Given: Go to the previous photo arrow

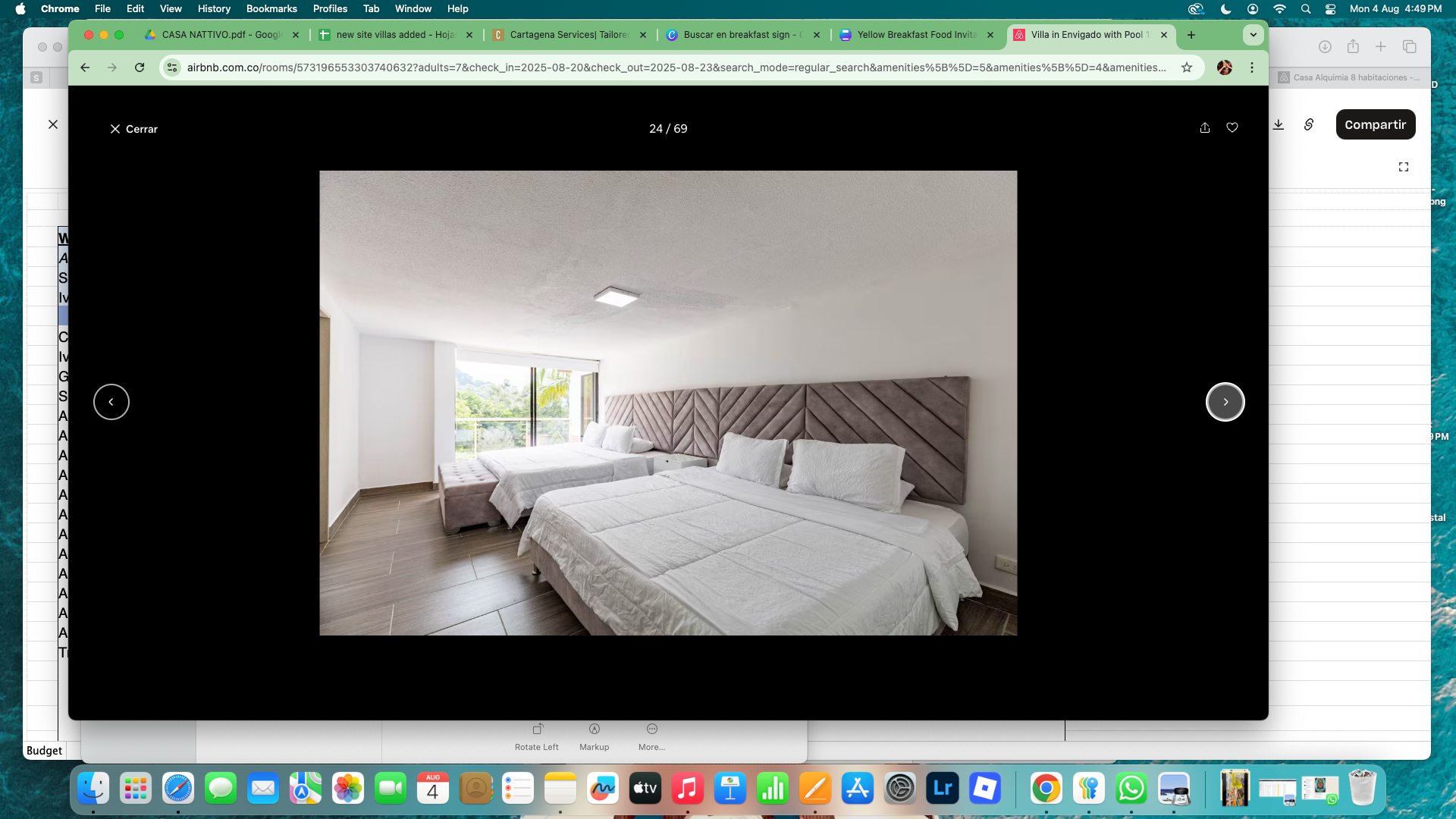Looking at the screenshot, I should coord(111,402).
